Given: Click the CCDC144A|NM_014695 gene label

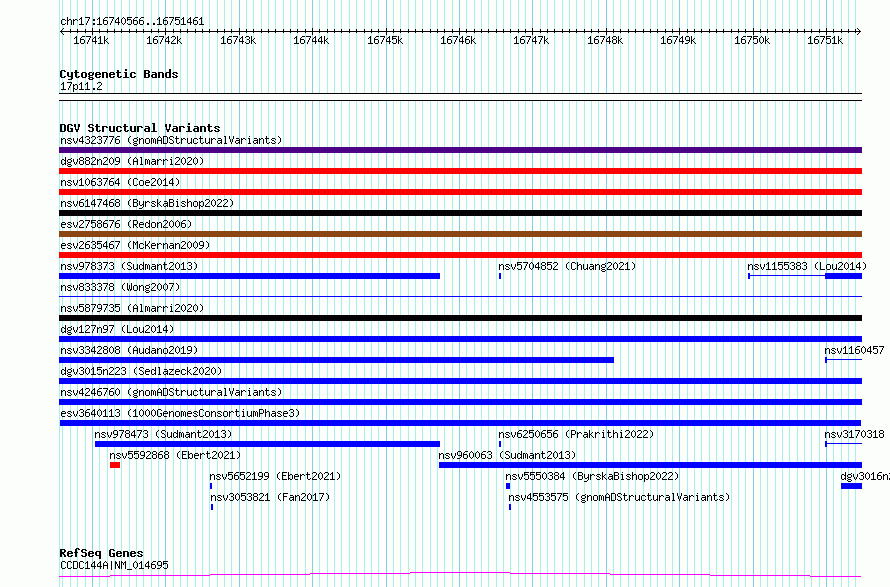Looking at the screenshot, I should click(114, 565).
